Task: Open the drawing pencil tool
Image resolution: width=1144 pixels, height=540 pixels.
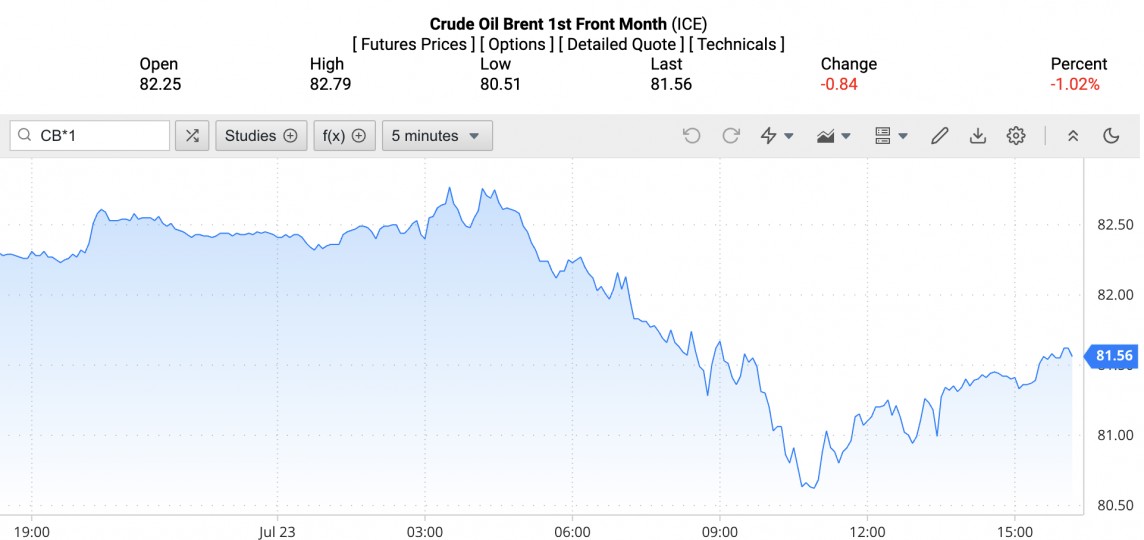Action: (939, 136)
